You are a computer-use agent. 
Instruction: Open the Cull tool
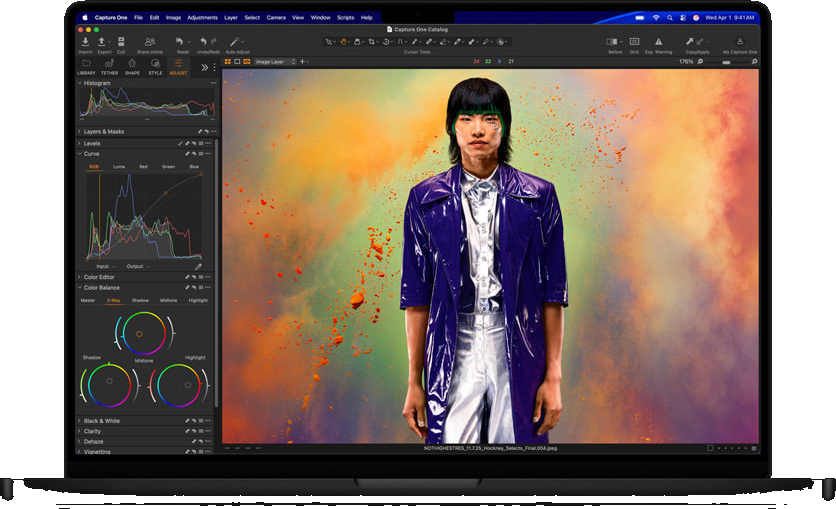pos(121,42)
